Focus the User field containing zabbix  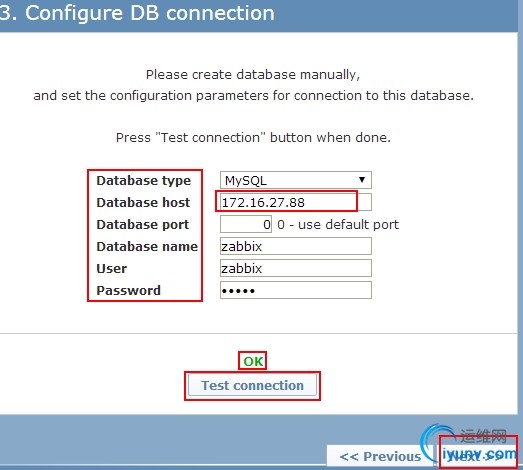(296, 268)
